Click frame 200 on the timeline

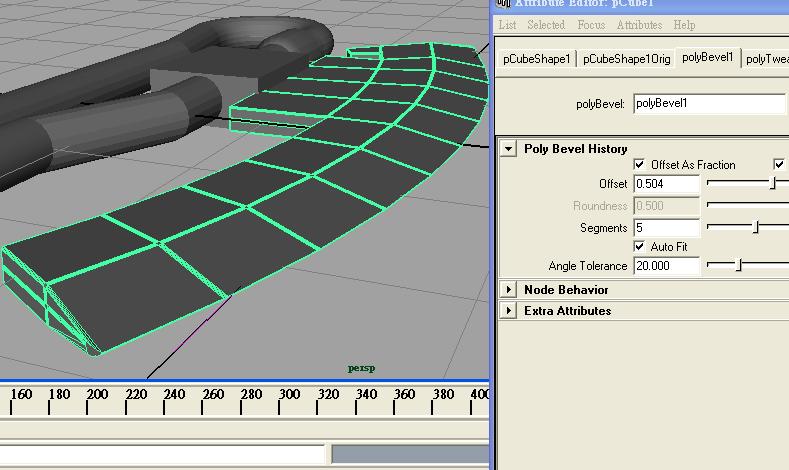[x=97, y=394]
